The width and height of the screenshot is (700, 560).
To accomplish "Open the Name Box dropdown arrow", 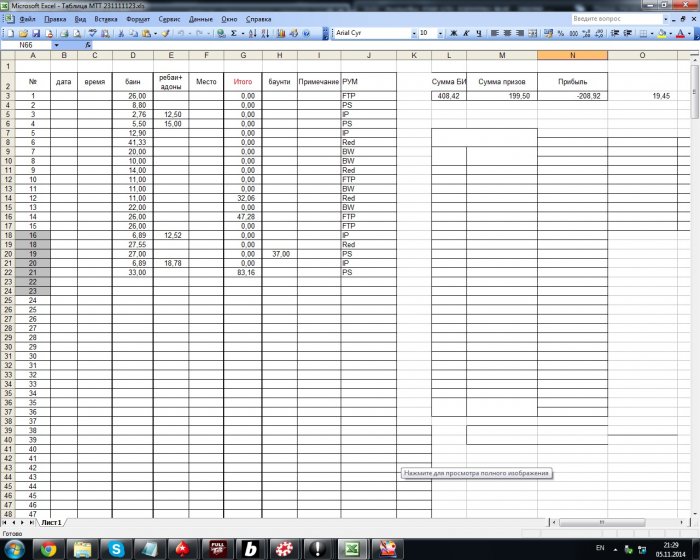I will (x=56, y=45).
